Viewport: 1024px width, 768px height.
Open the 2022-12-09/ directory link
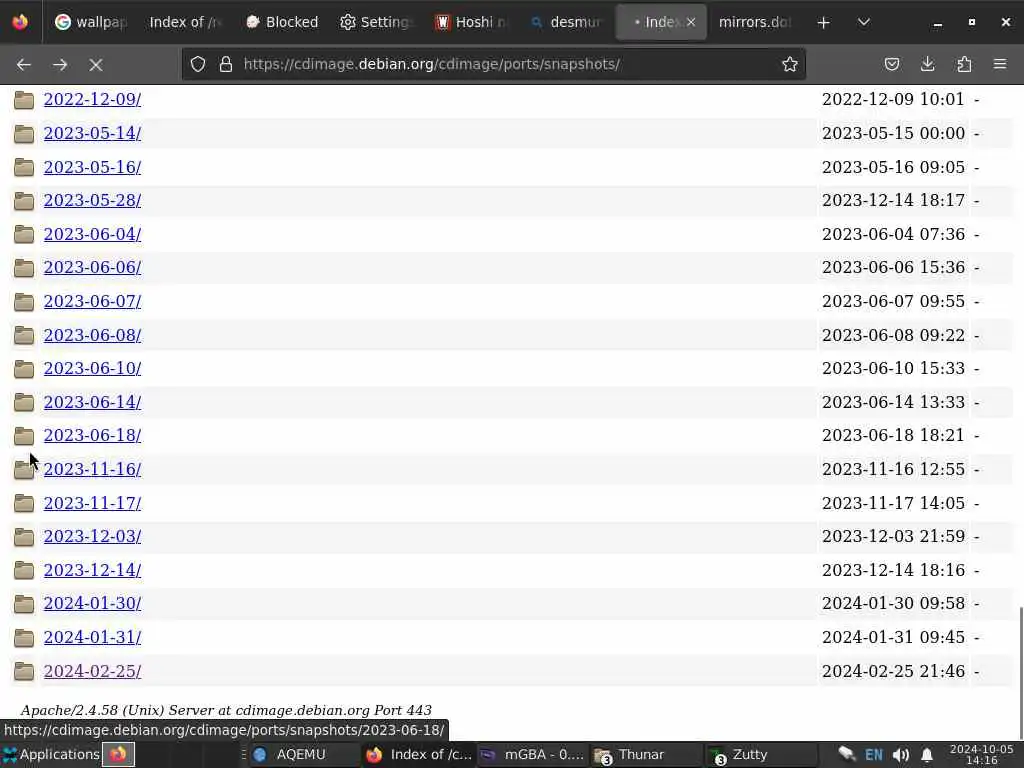(x=92, y=99)
